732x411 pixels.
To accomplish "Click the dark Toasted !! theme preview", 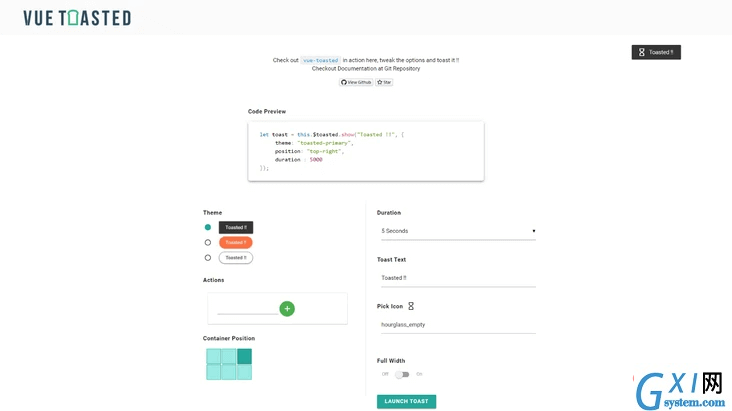I will pos(236,227).
